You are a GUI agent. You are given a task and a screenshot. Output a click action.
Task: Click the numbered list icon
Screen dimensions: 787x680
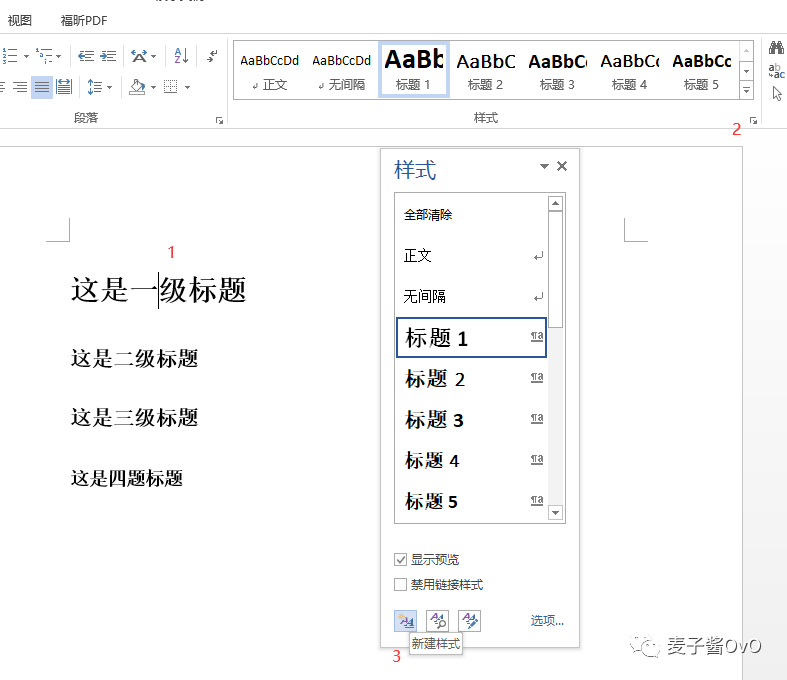pos(10,56)
